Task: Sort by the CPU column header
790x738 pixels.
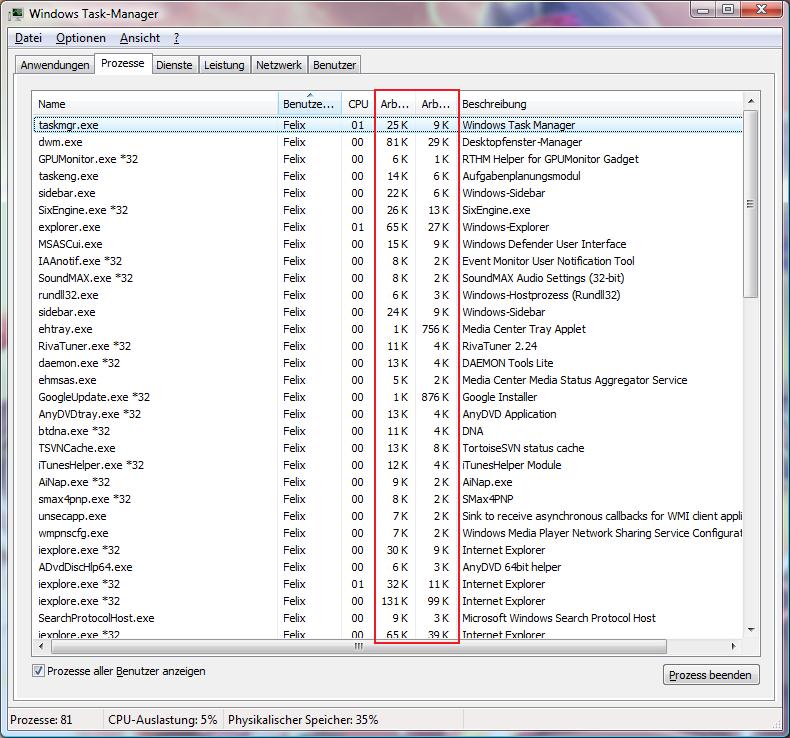Action: coord(358,104)
